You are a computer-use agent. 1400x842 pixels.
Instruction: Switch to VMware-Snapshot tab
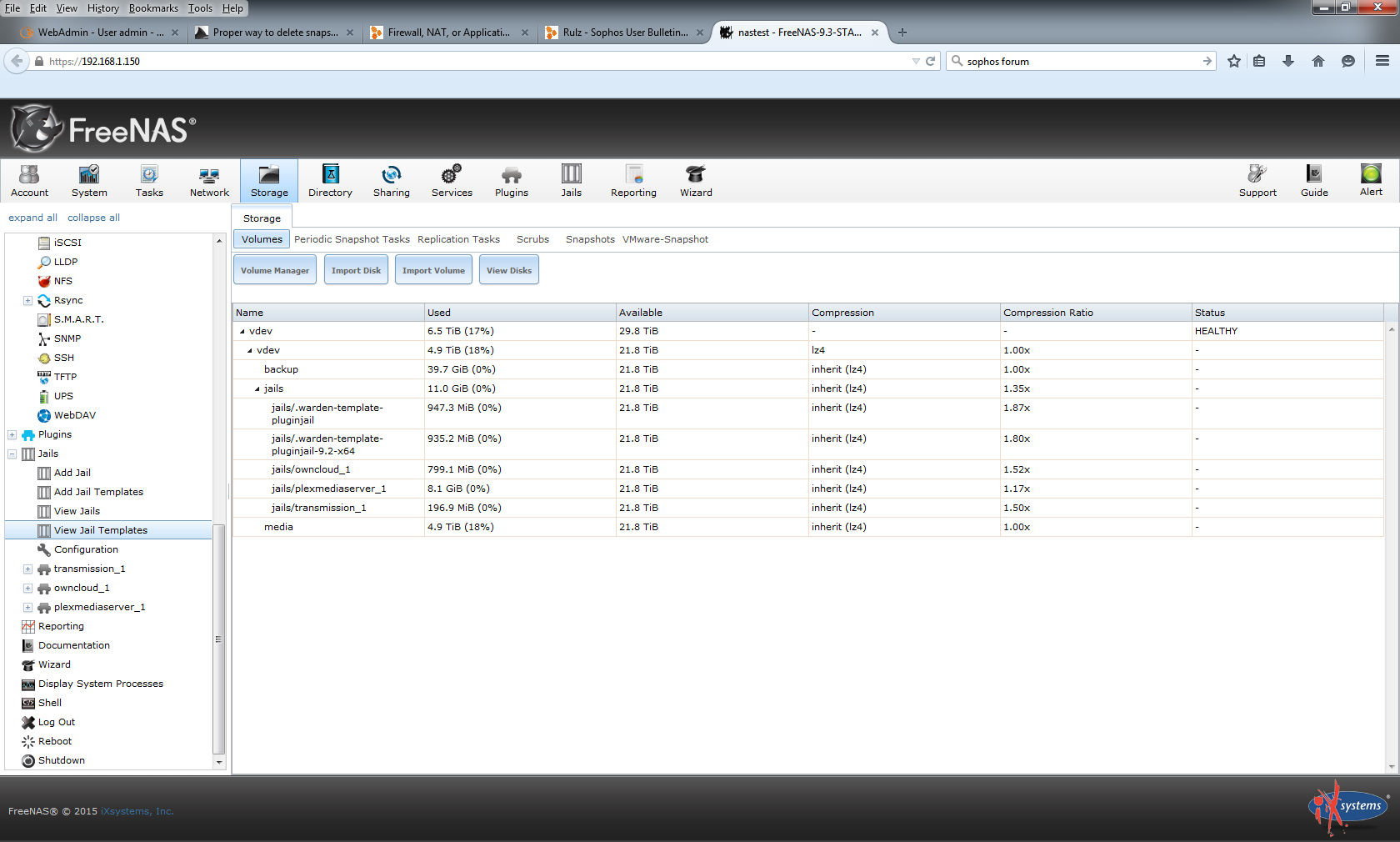[x=665, y=239]
